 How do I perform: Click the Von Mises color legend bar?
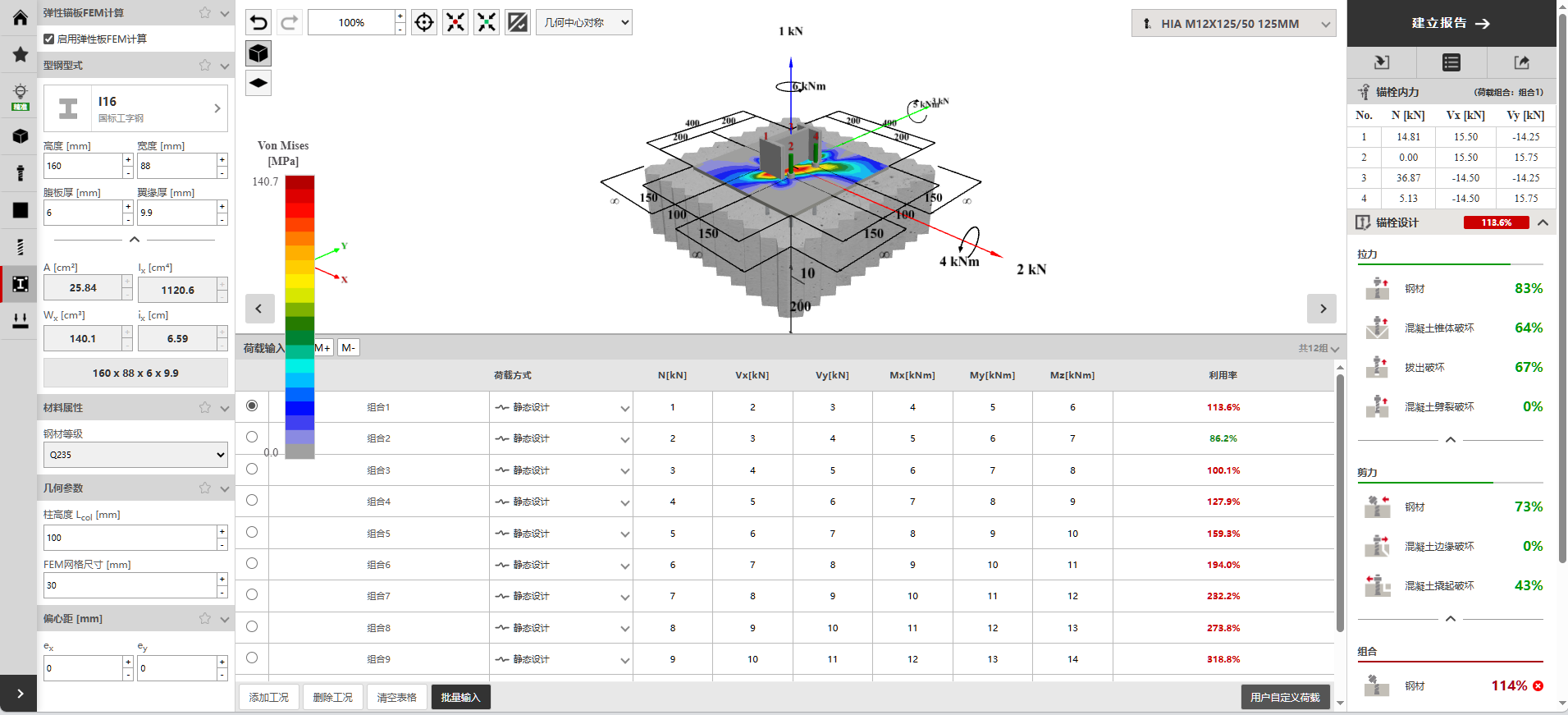click(x=299, y=317)
